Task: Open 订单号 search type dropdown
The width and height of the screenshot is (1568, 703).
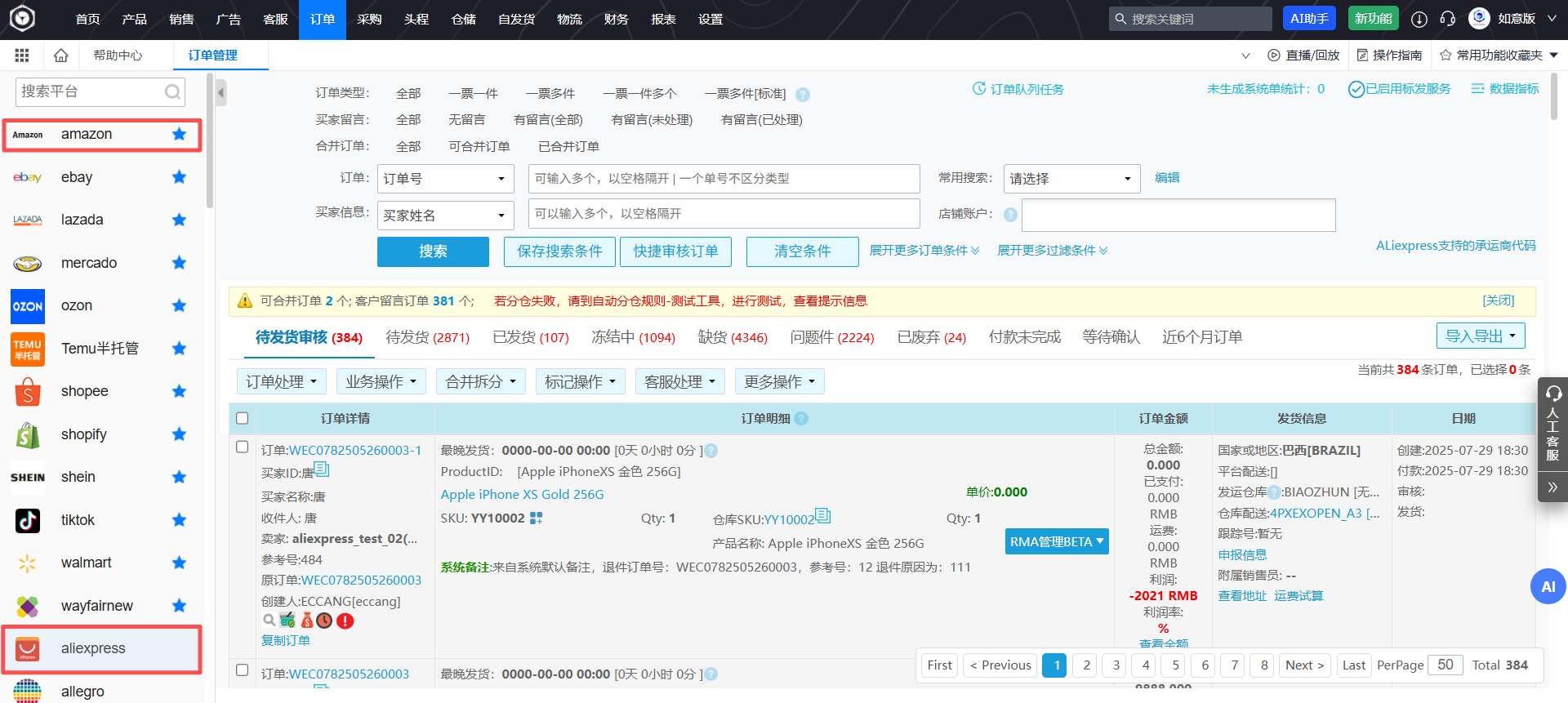Action: [446, 179]
